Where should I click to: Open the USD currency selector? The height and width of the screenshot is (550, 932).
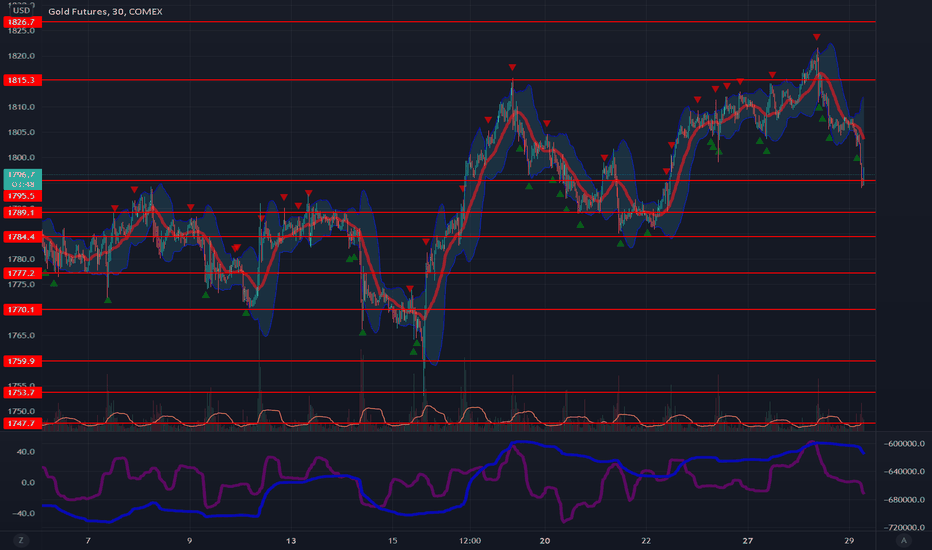click(21, 10)
